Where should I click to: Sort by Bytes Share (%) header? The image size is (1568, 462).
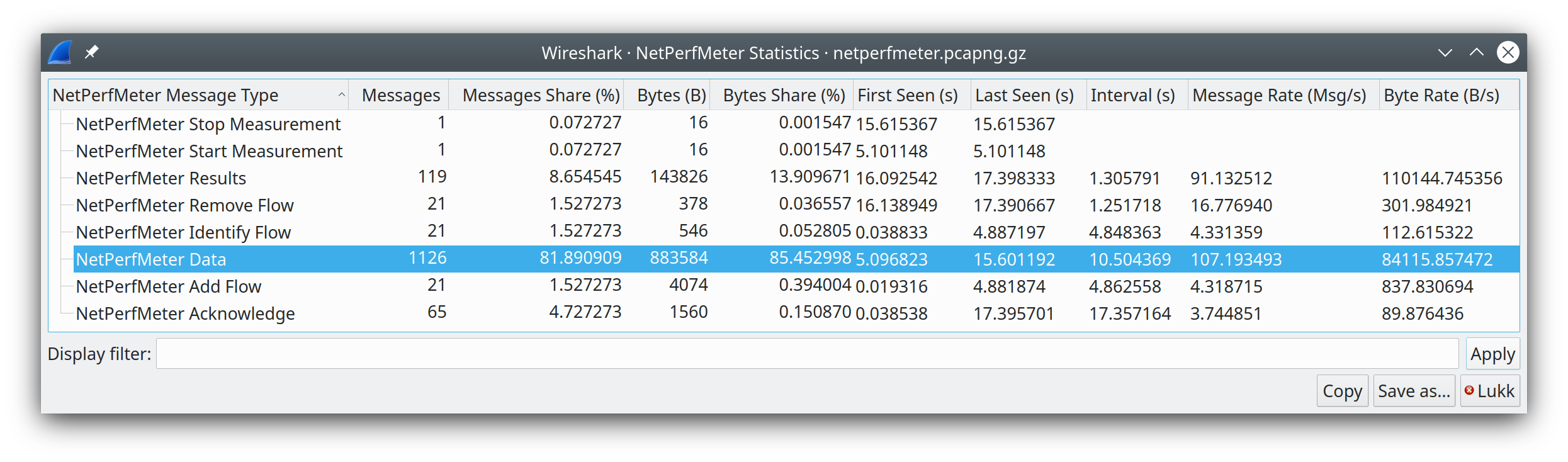point(783,95)
